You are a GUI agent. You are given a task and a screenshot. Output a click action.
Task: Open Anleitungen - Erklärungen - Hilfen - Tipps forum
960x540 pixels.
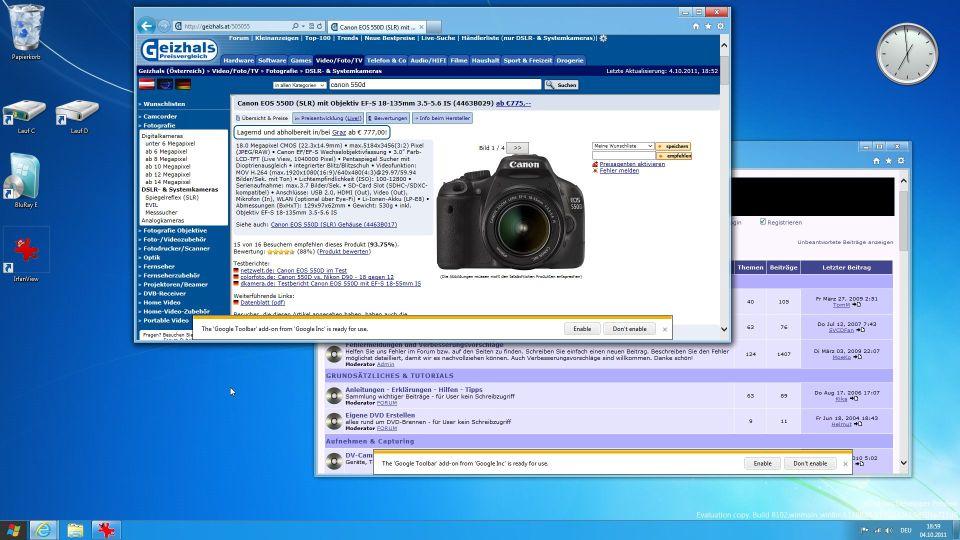tap(414, 389)
